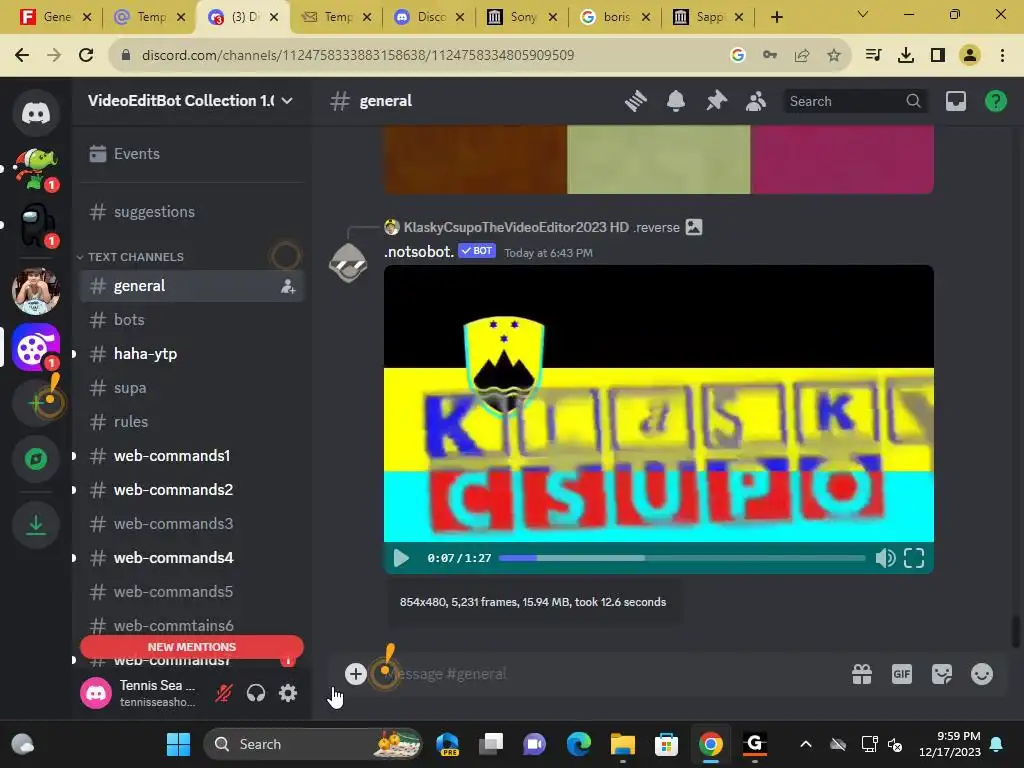Screen dimensions: 1024x768
Task: Show pinned messages pin icon
Action: click(716, 101)
